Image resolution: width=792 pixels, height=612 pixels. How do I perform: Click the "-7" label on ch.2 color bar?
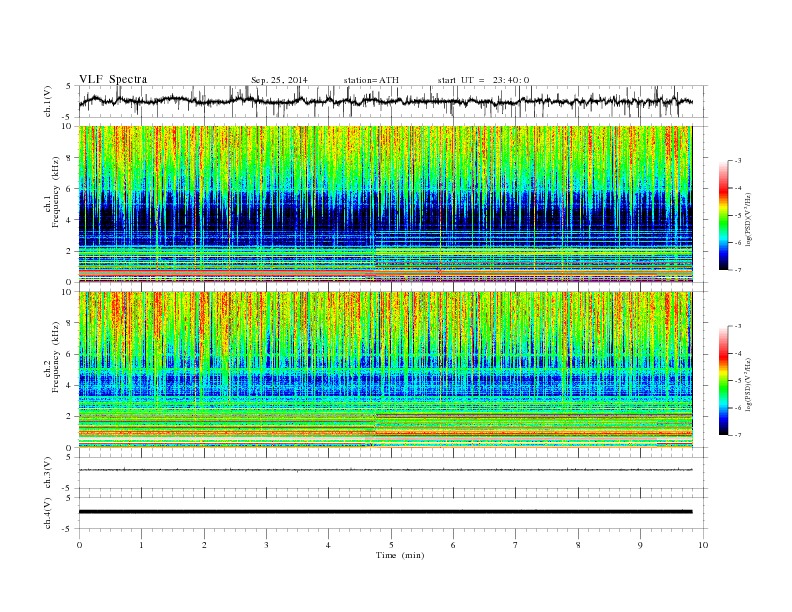point(737,435)
